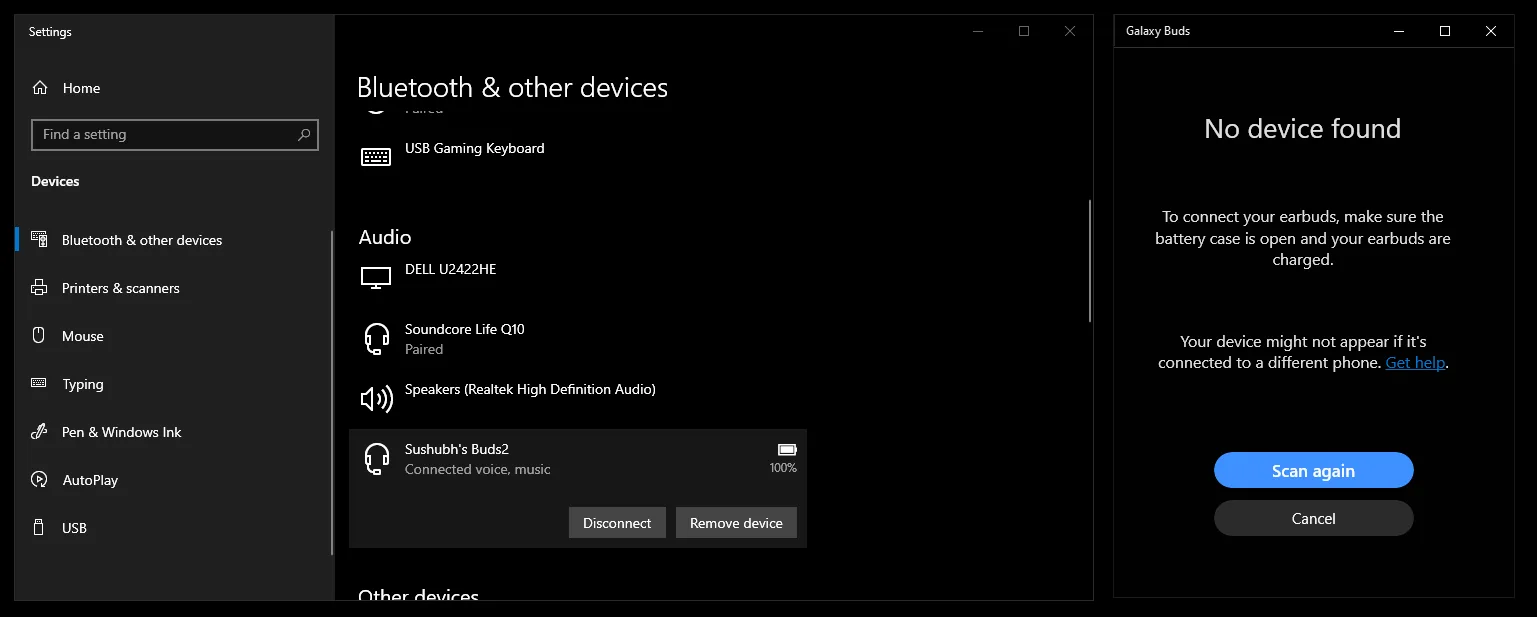
Task: Click the Realtek Speakers volume icon
Action: (376, 399)
